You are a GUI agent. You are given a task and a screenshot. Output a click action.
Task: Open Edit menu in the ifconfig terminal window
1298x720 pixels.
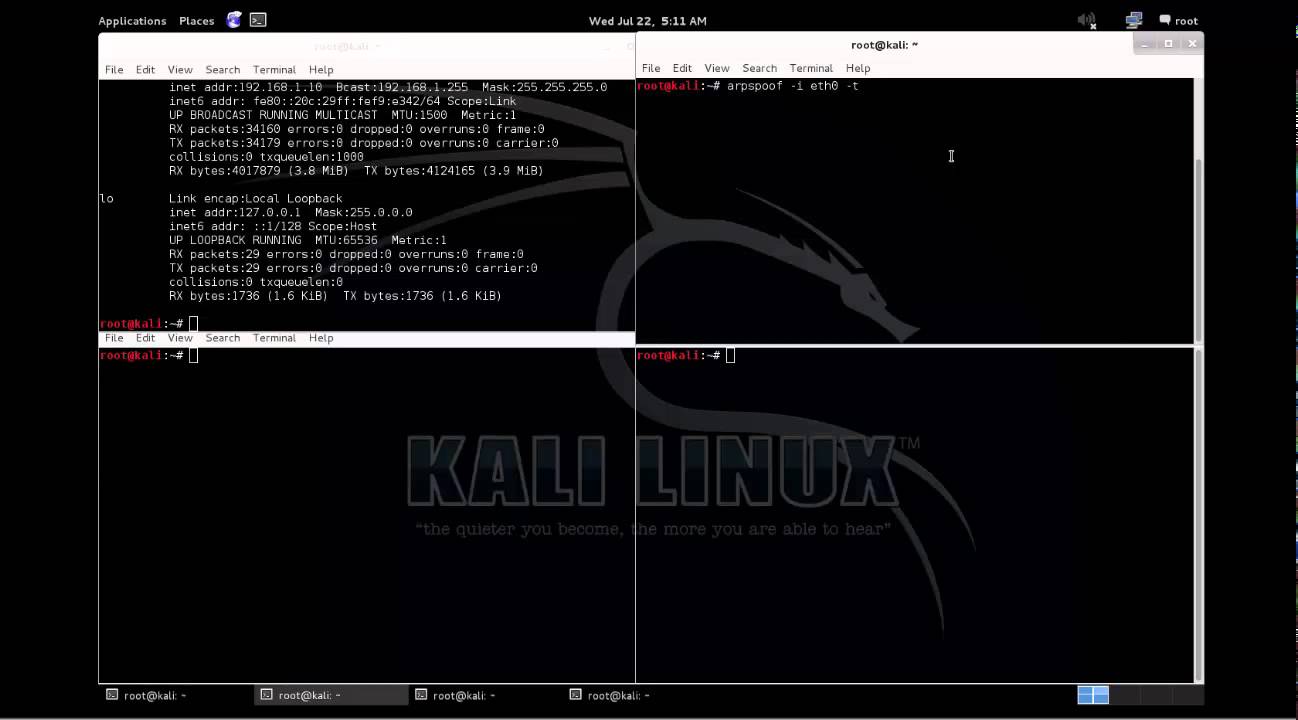coord(145,70)
